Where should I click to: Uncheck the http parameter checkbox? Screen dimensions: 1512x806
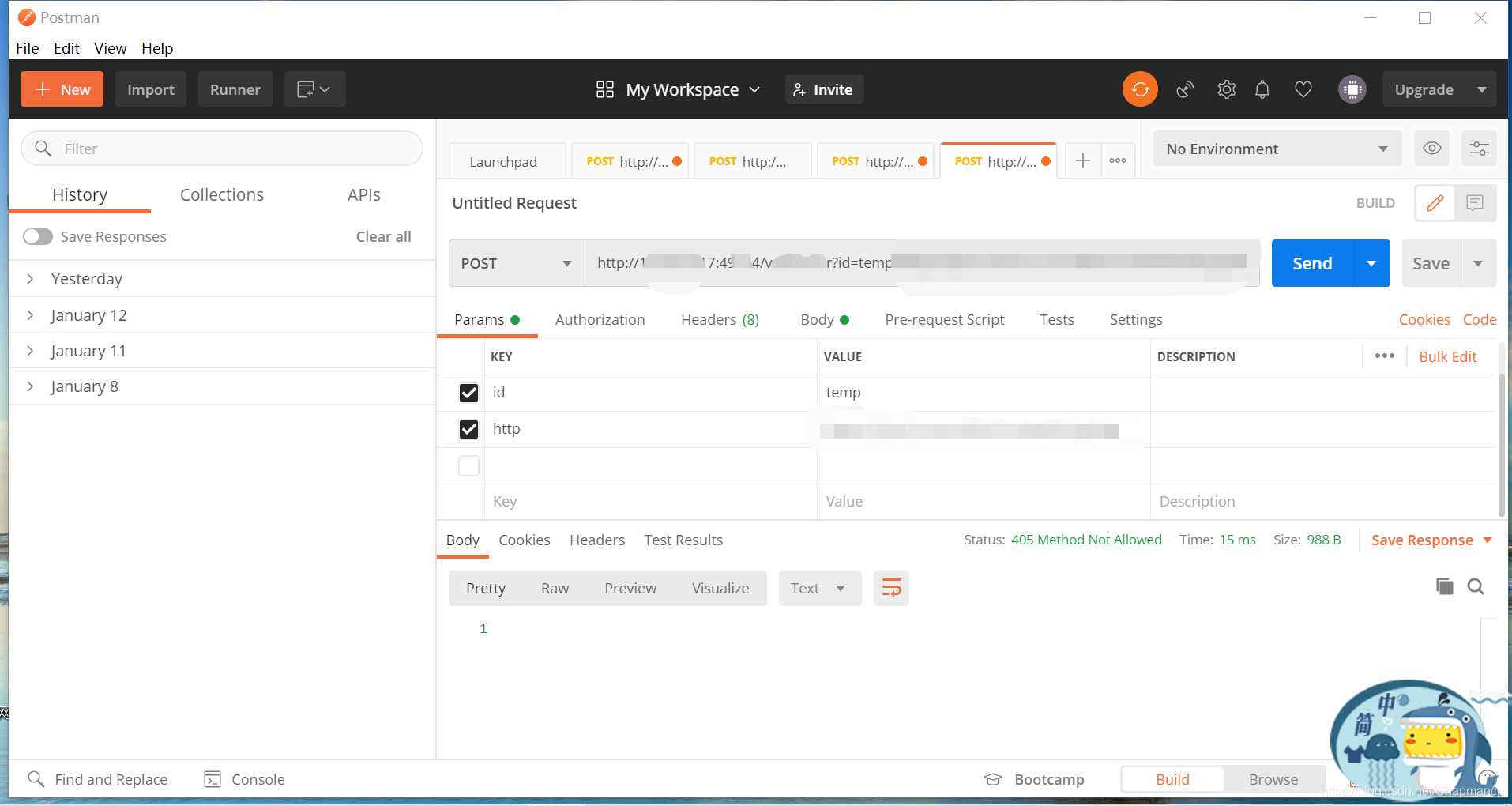(468, 429)
